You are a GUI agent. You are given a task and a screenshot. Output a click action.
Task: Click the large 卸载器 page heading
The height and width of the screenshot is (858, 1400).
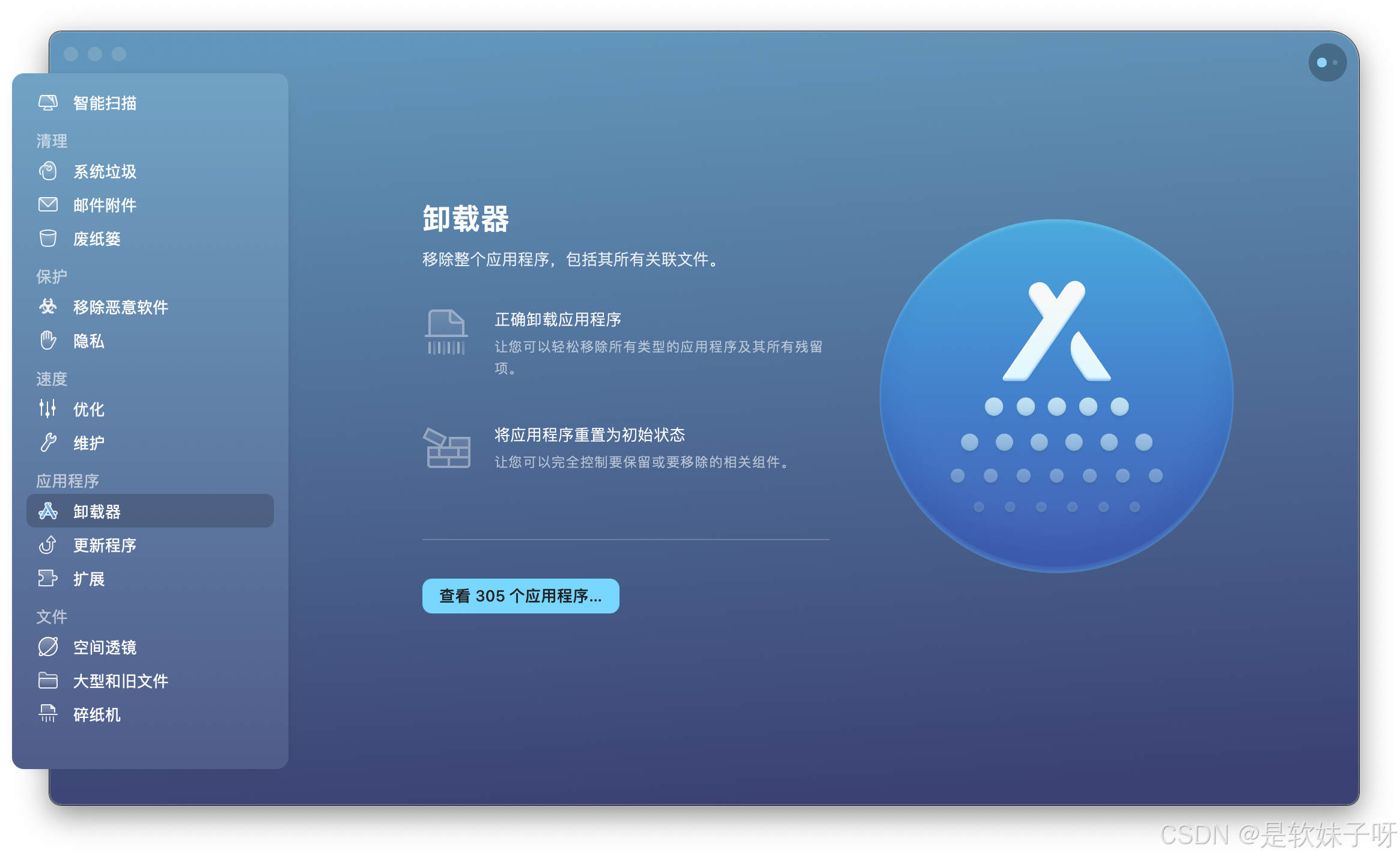466,219
